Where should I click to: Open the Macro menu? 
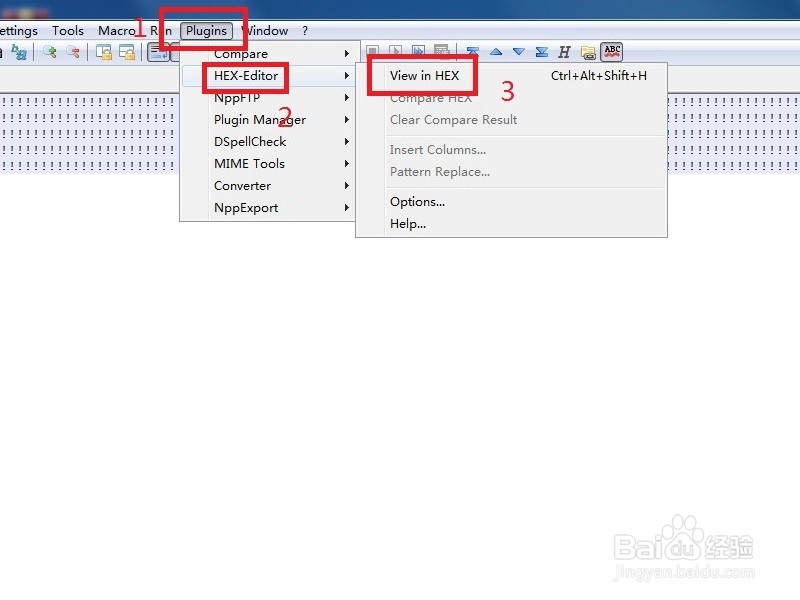point(116,31)
